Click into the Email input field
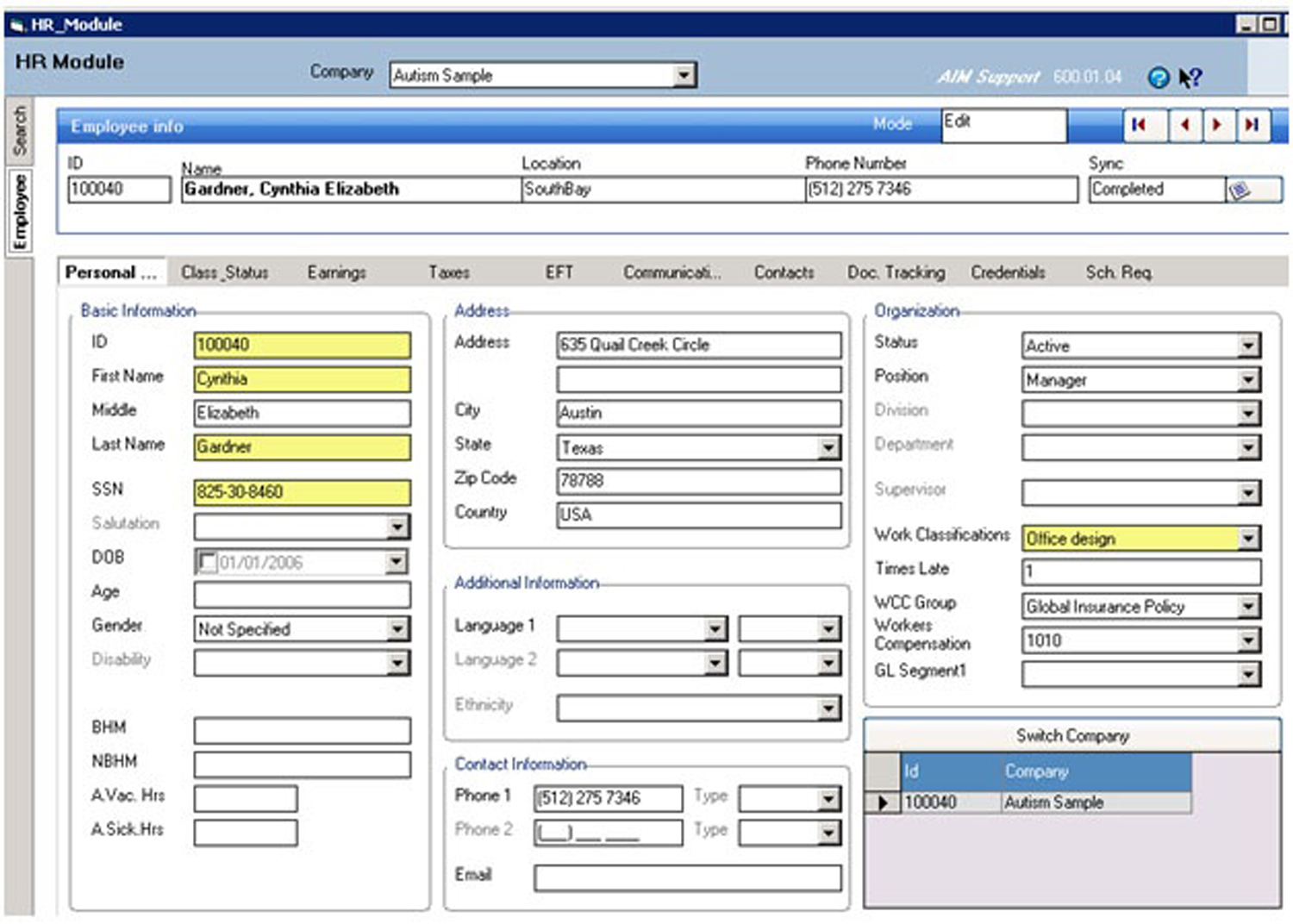1293x924 pixels. point(687,878)
